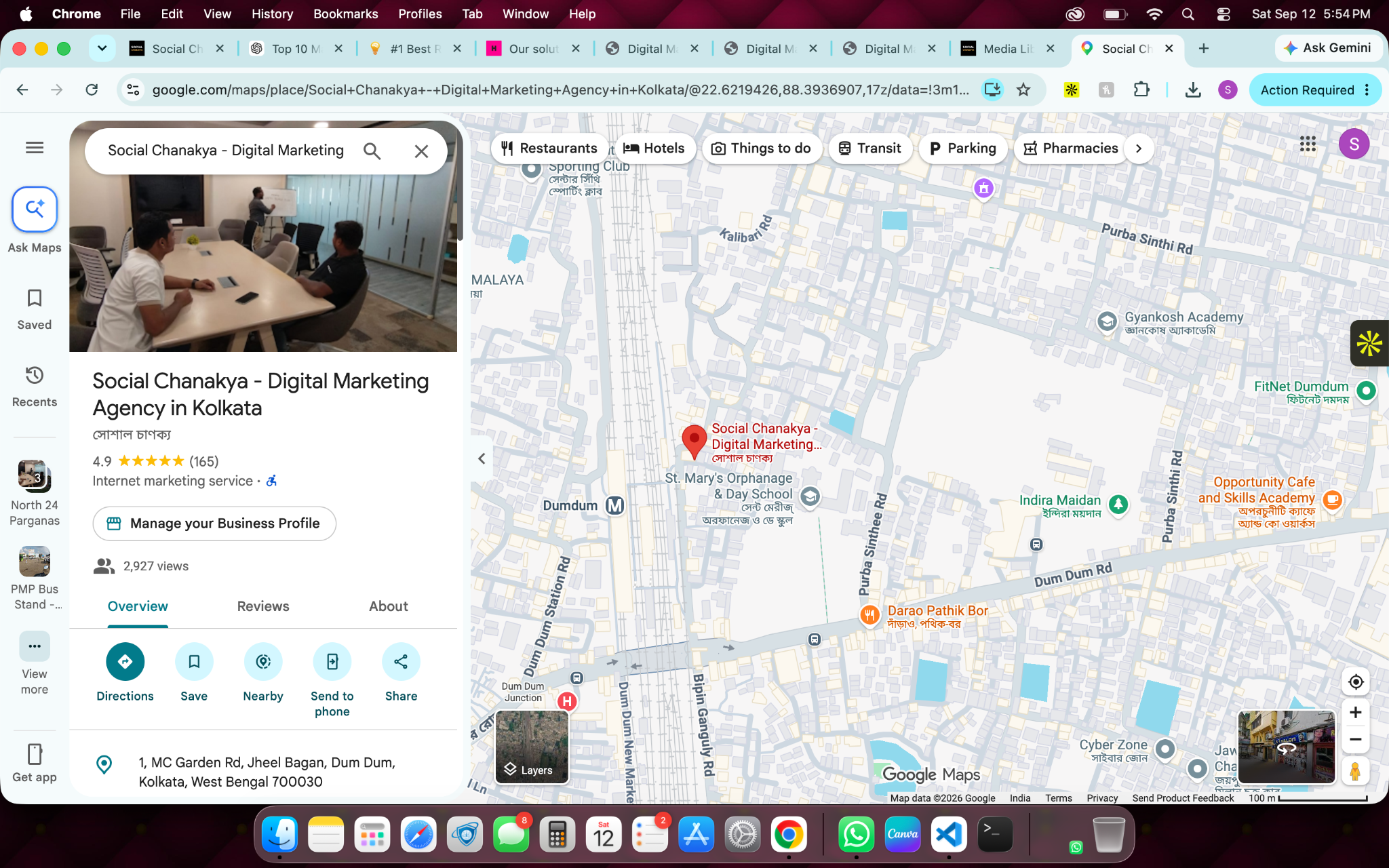
Task: Select the Parking chip
Action: (x=962, y=149)
